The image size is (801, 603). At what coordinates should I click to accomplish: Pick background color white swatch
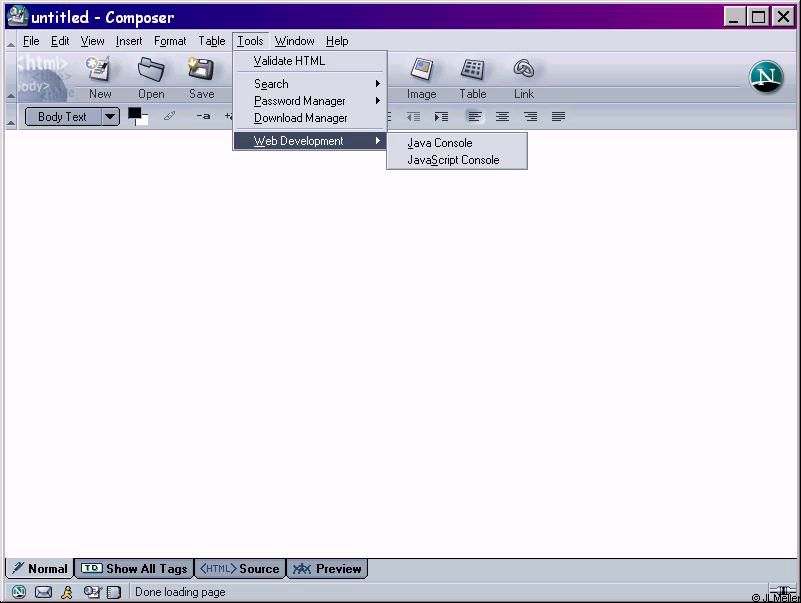pos(143,121)
